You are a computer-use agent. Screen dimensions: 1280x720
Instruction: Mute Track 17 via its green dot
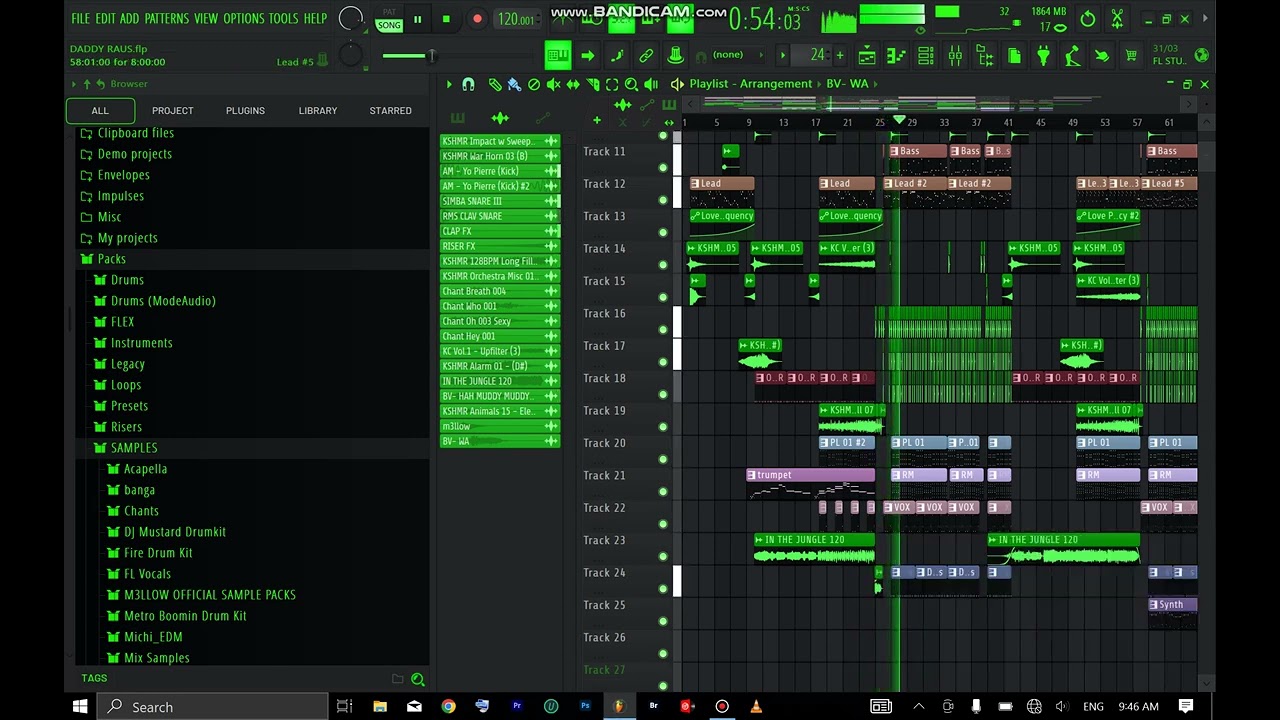(662, 362)
